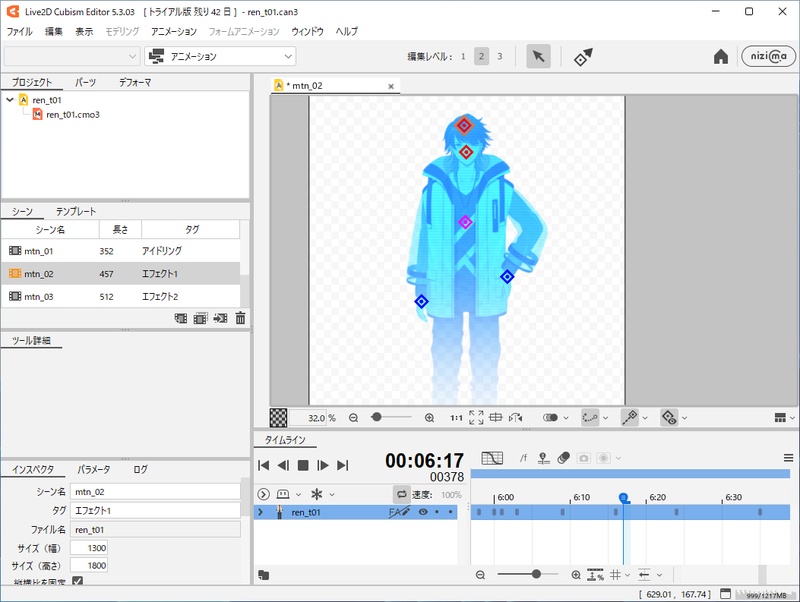Open the snowflake freeze options dropdown

(x=332, y=494)
